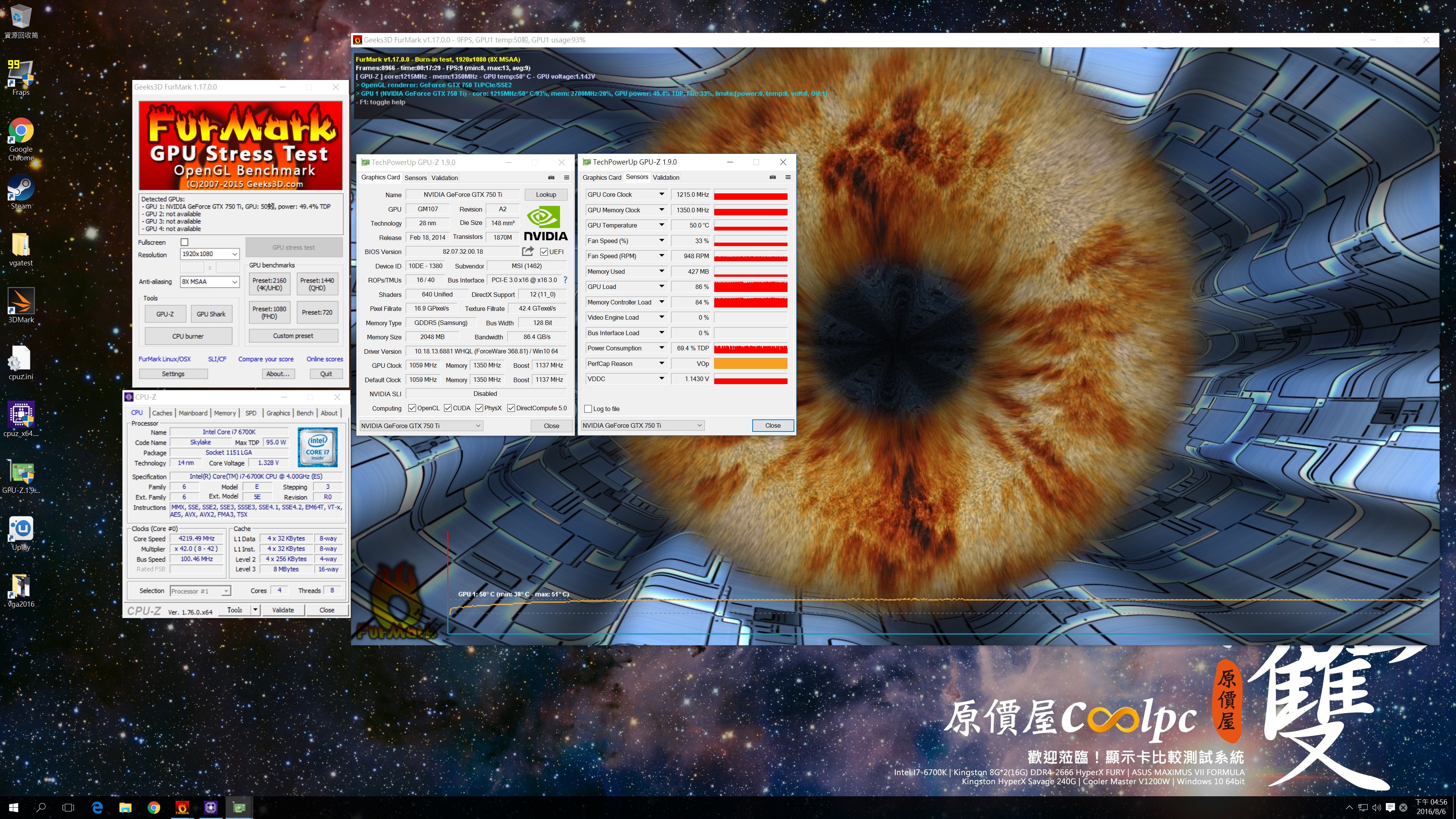
Task: Click taskbar clock showing 04:56
Action: click(1431, 806)
